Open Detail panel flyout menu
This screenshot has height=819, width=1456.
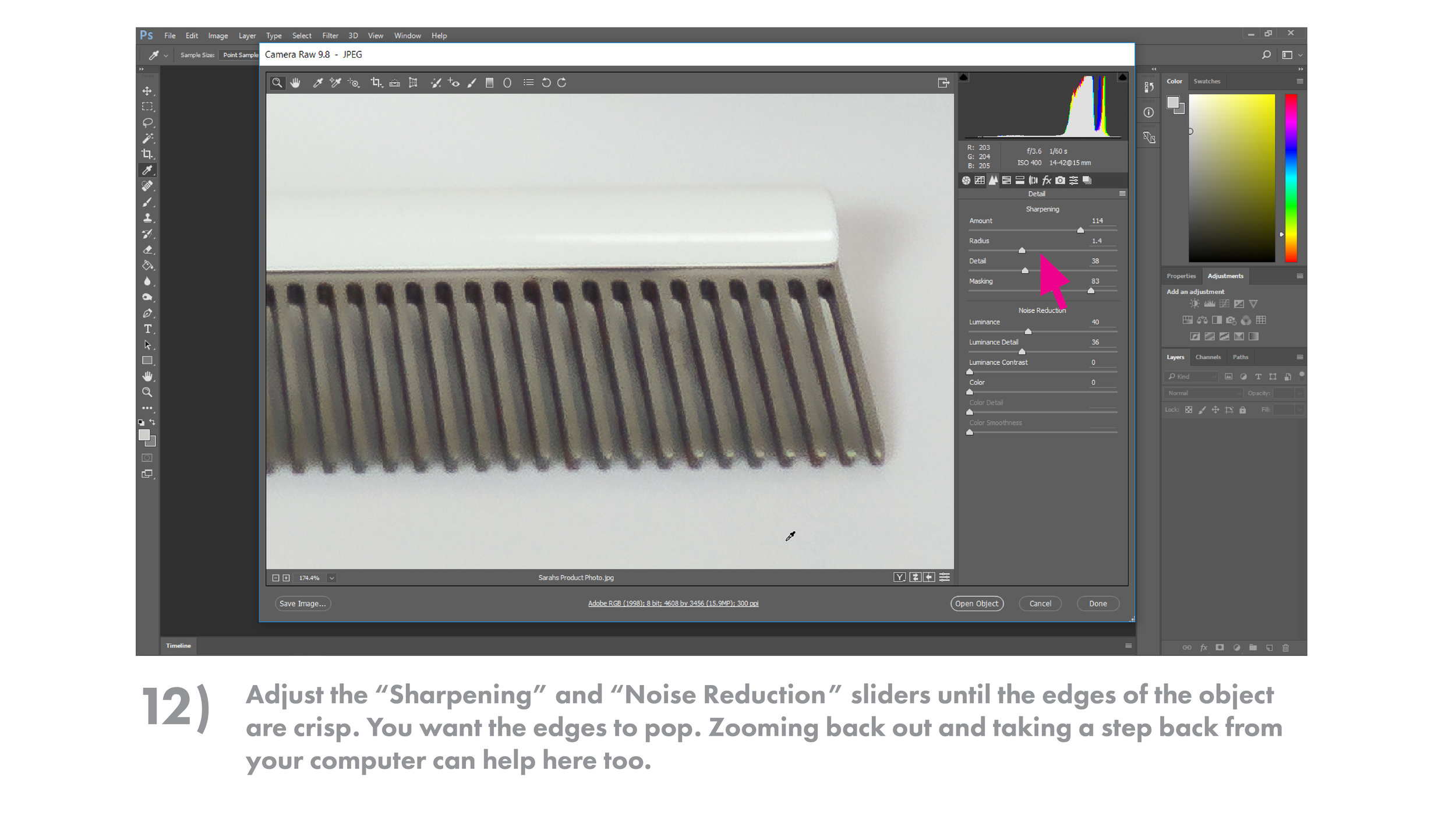(x=1122, y=194)
